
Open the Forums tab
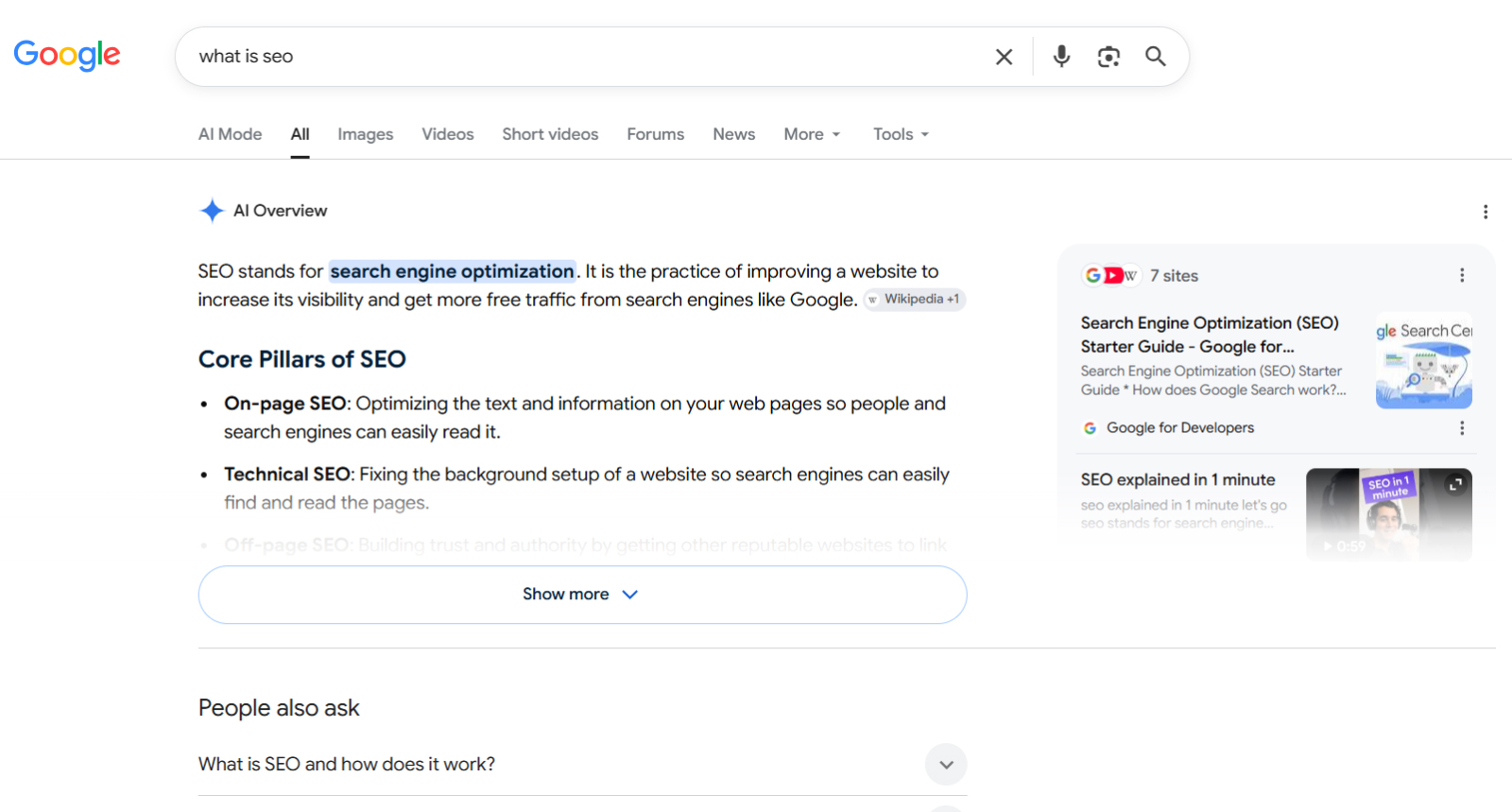point(655,134)
